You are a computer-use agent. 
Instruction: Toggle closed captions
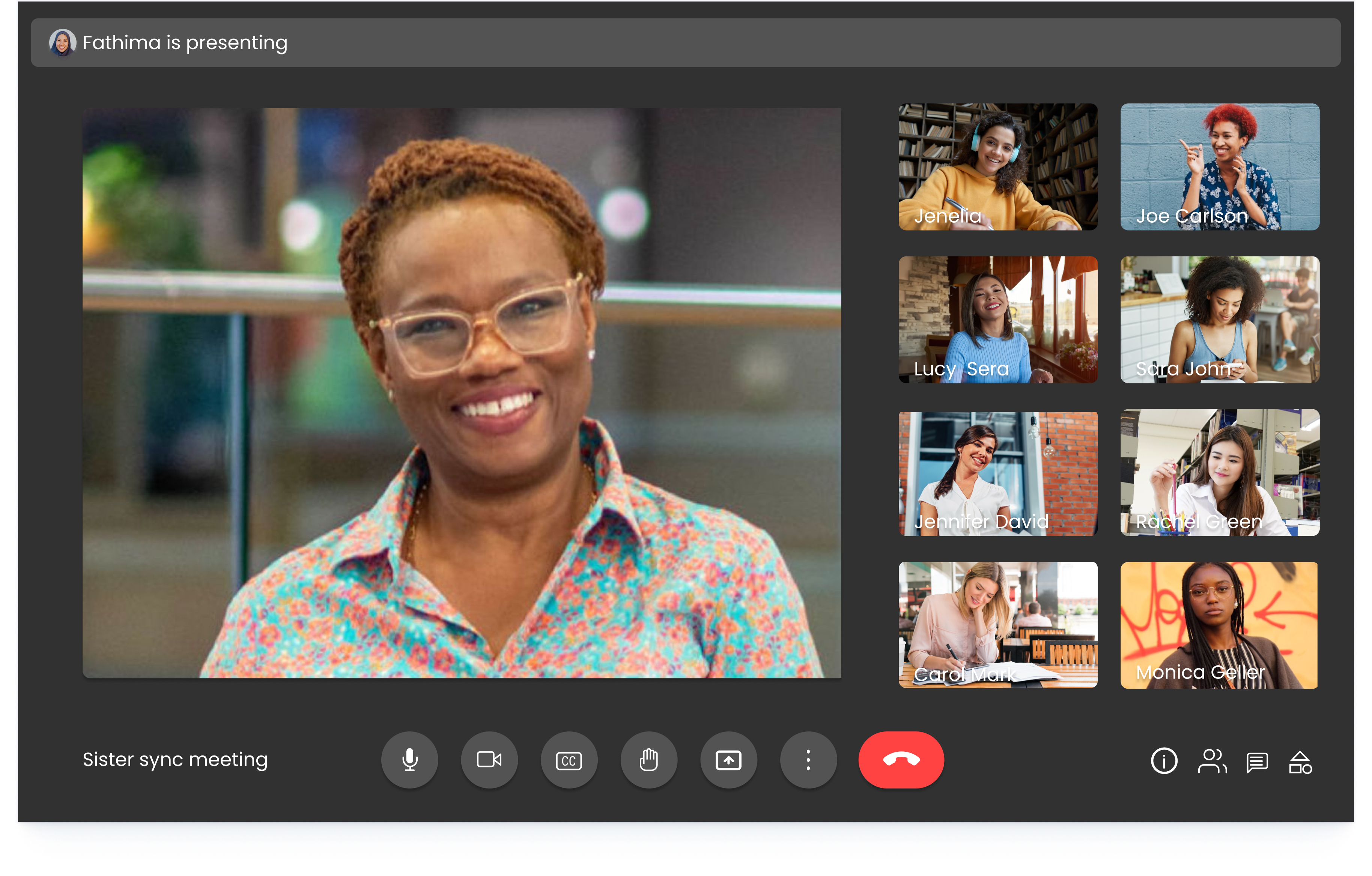coord(569,760)
